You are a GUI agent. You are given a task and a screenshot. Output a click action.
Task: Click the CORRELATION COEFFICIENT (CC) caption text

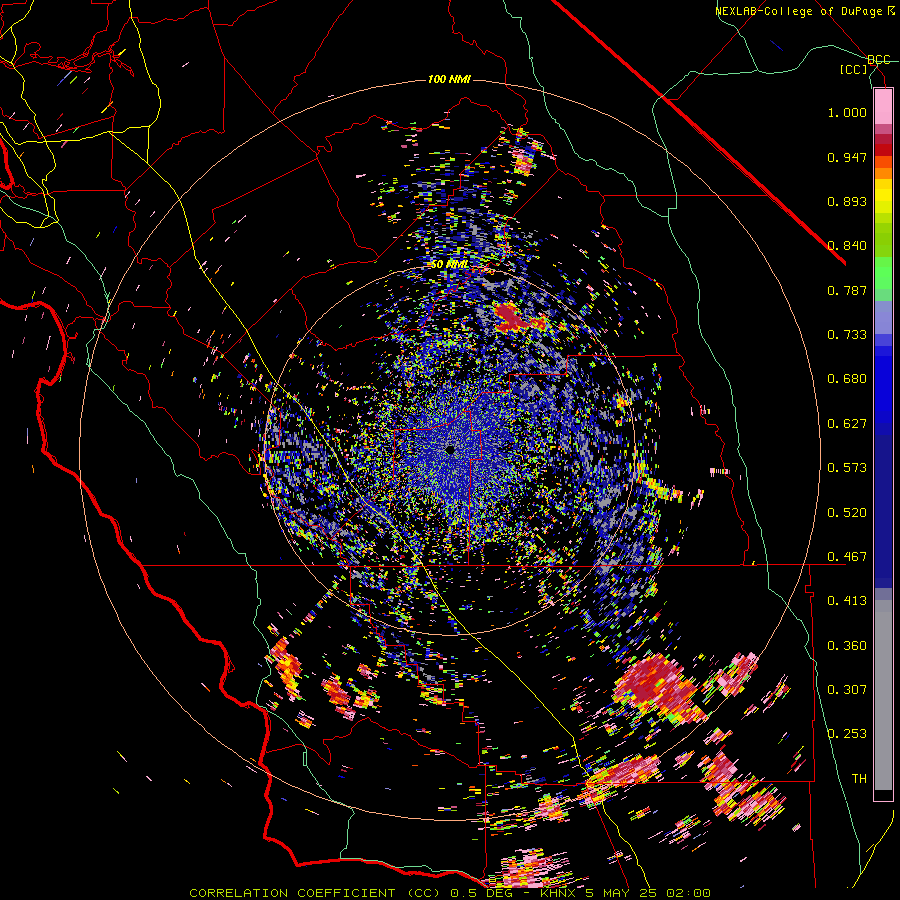click(x=314, y=893)
